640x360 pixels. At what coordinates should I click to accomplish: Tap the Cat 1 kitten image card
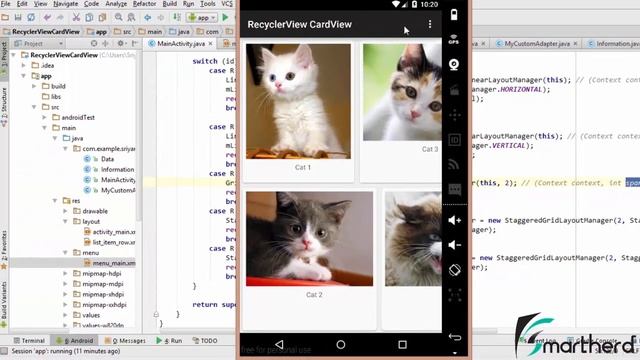coord(298,101)
